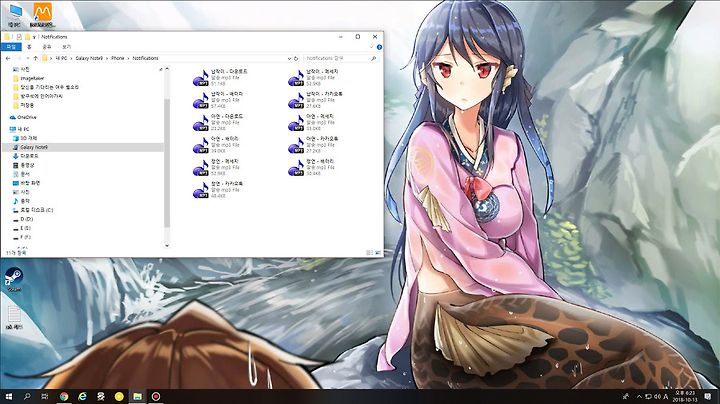Switch to details view icon in status bar
Image resolution: width=720 pixels, height=404 pixels.
tap(369, 252)
